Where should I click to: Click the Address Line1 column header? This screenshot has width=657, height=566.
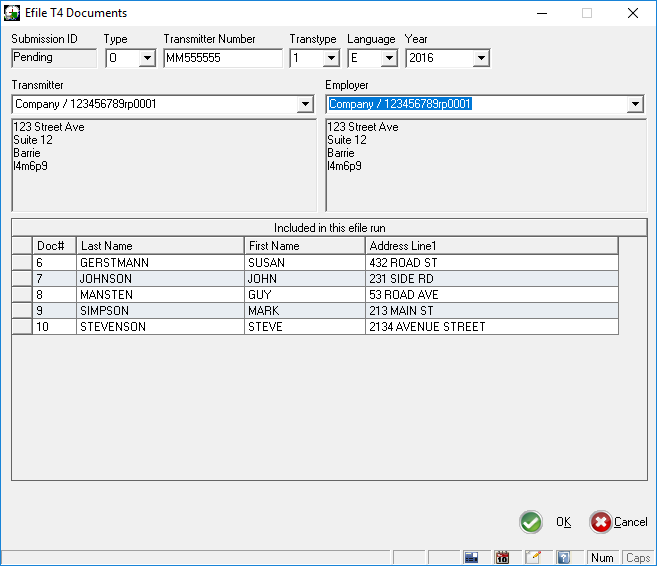click(491, 246)
